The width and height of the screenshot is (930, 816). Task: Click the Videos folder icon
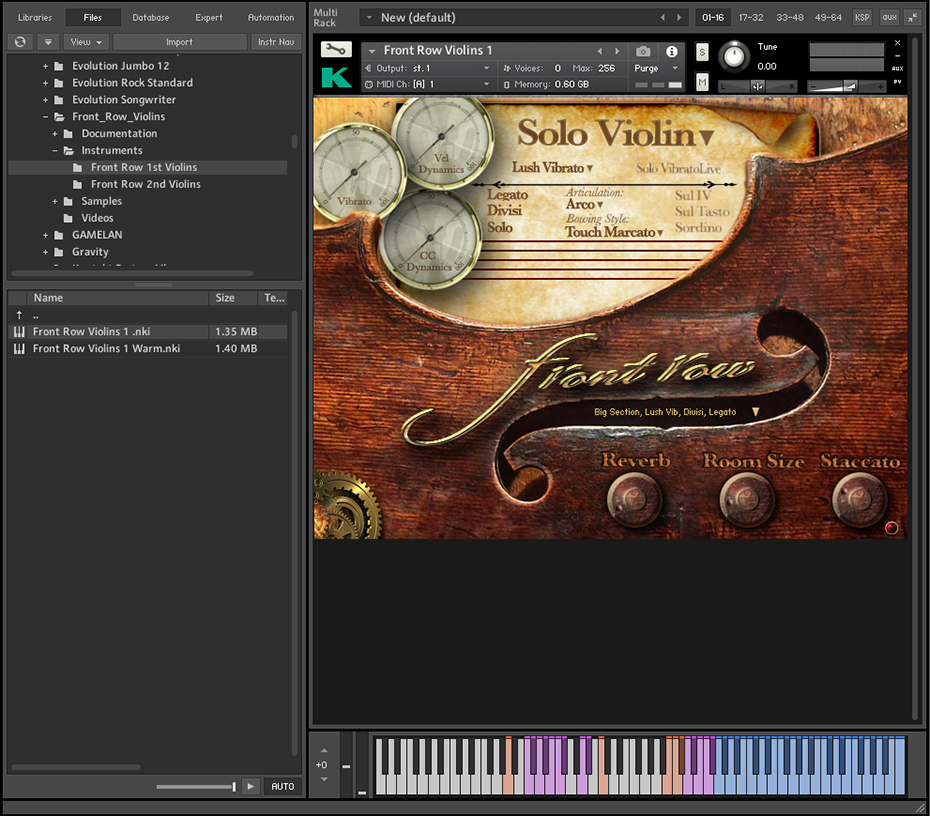68,218
